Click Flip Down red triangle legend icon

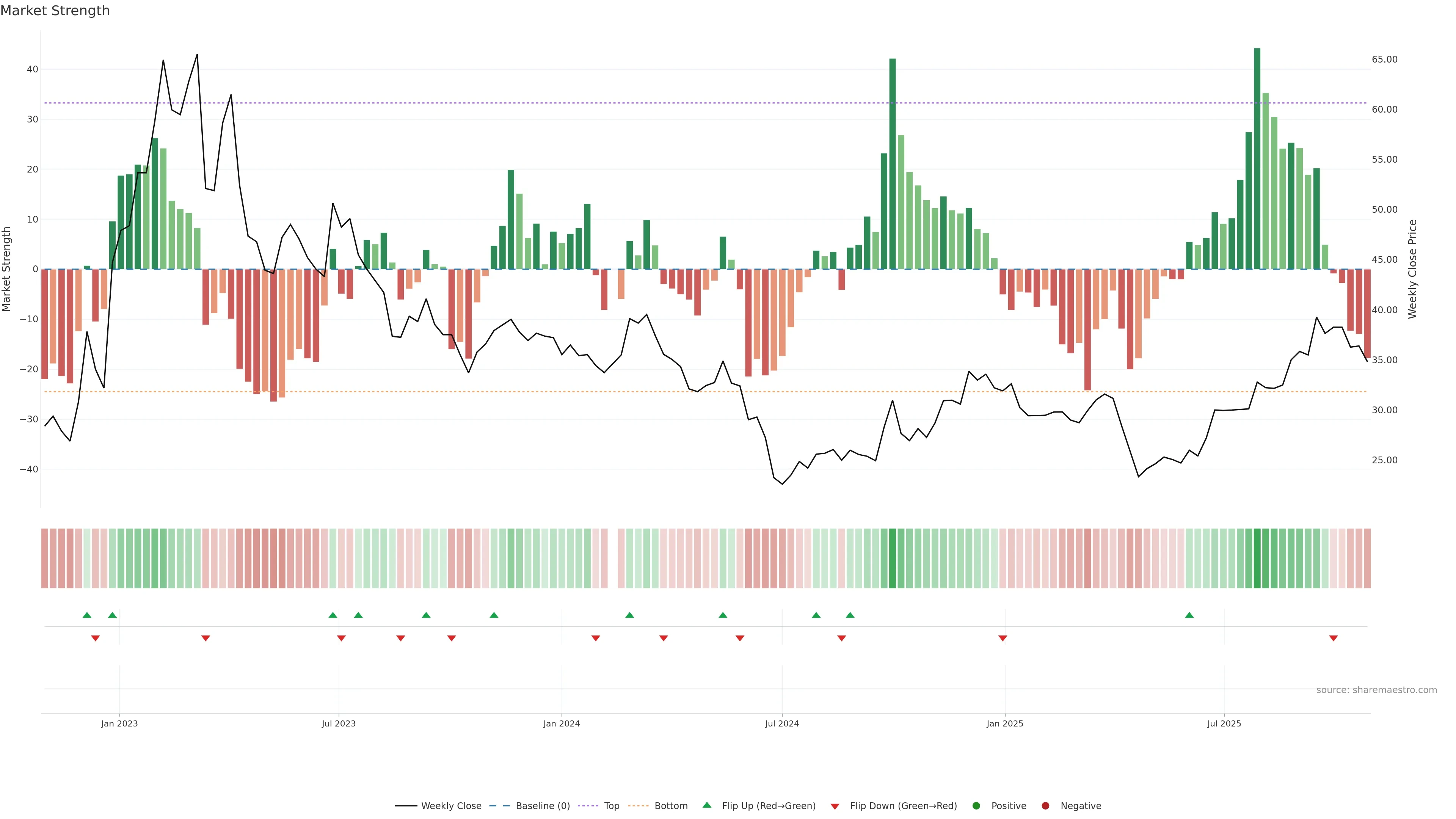tap(835, 806)
